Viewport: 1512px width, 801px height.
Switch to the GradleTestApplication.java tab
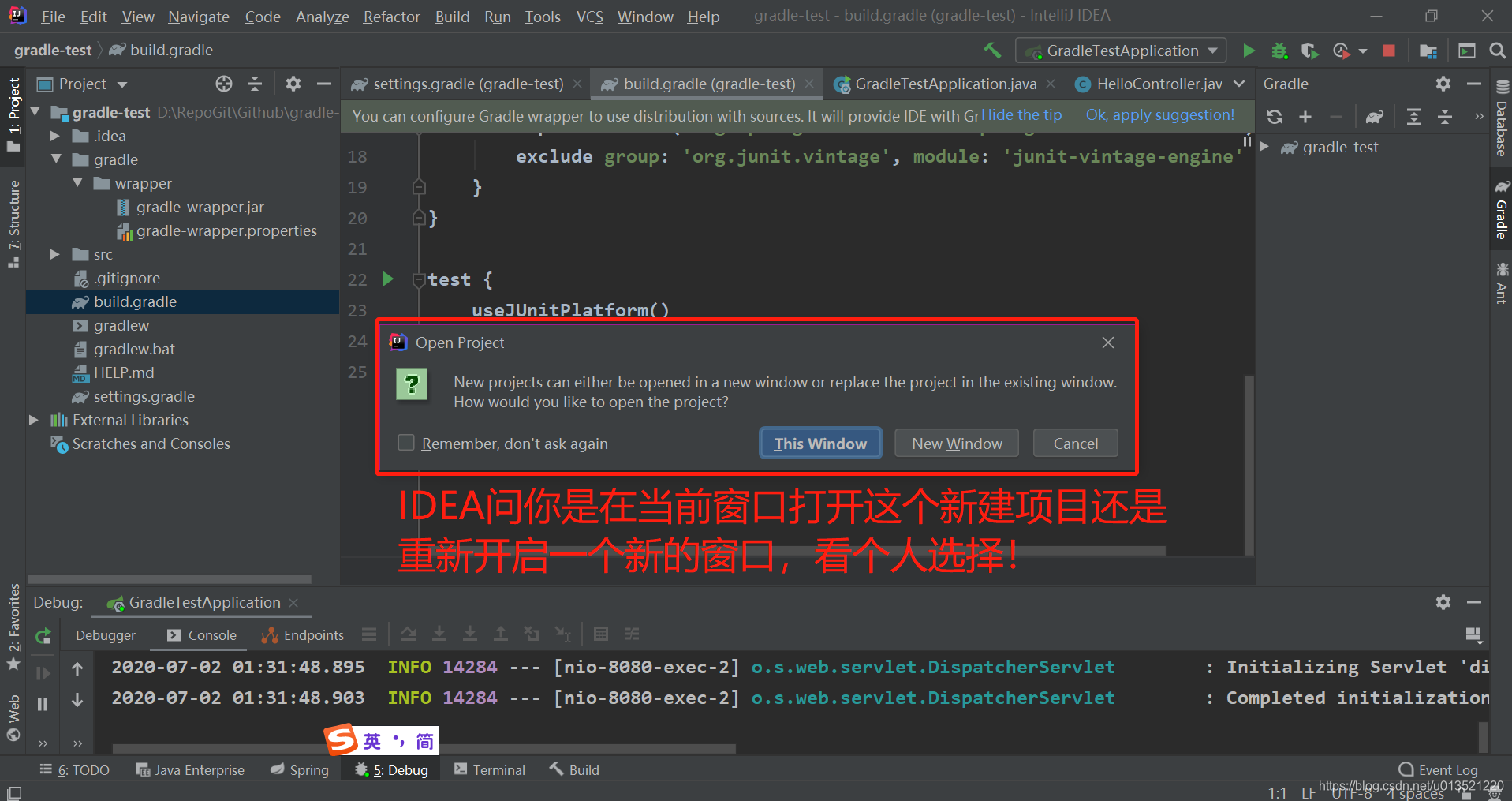pyautogui.click(x=946, y=84)
